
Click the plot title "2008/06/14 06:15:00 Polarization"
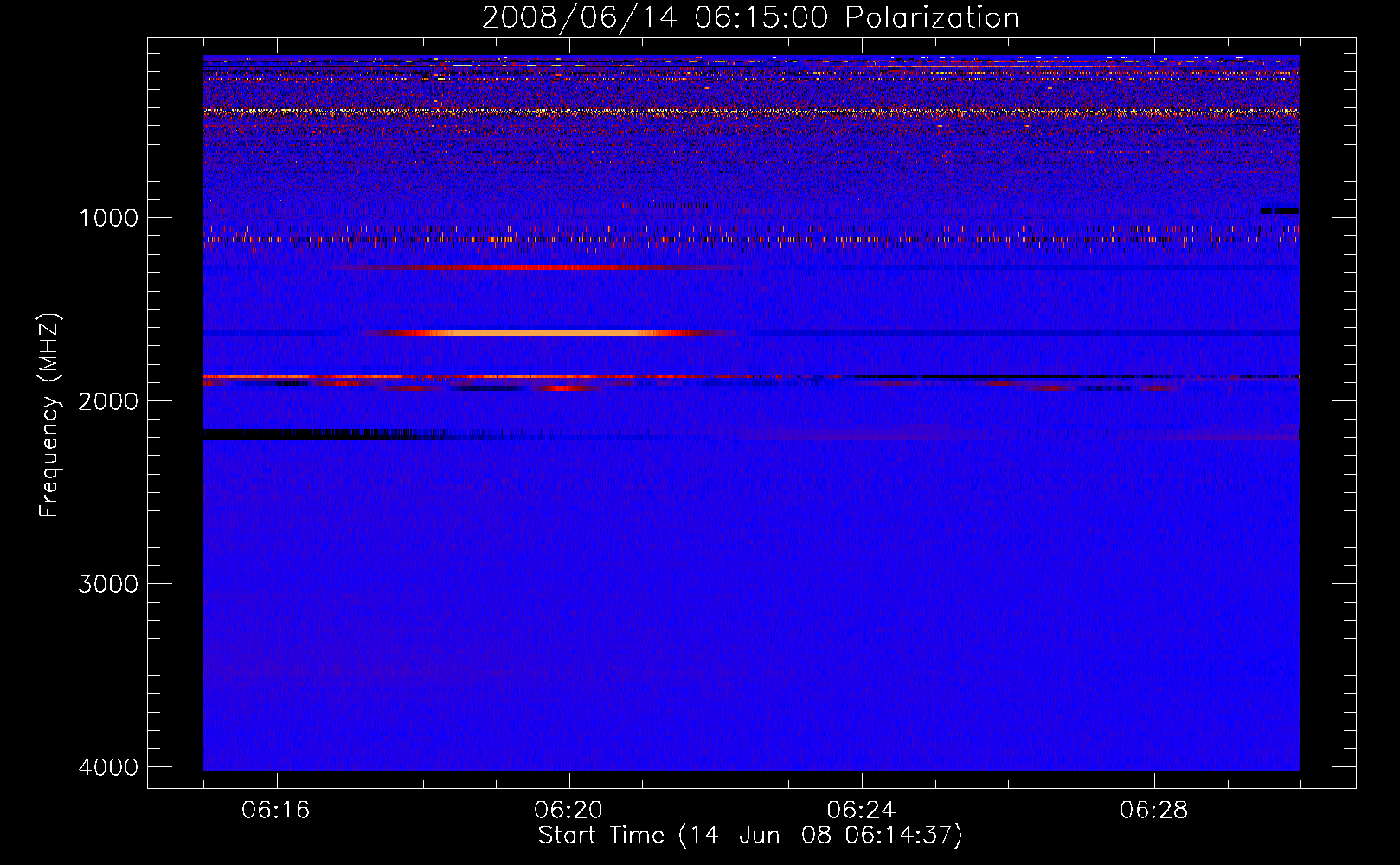pyautogui.click(x=750, y=17)
